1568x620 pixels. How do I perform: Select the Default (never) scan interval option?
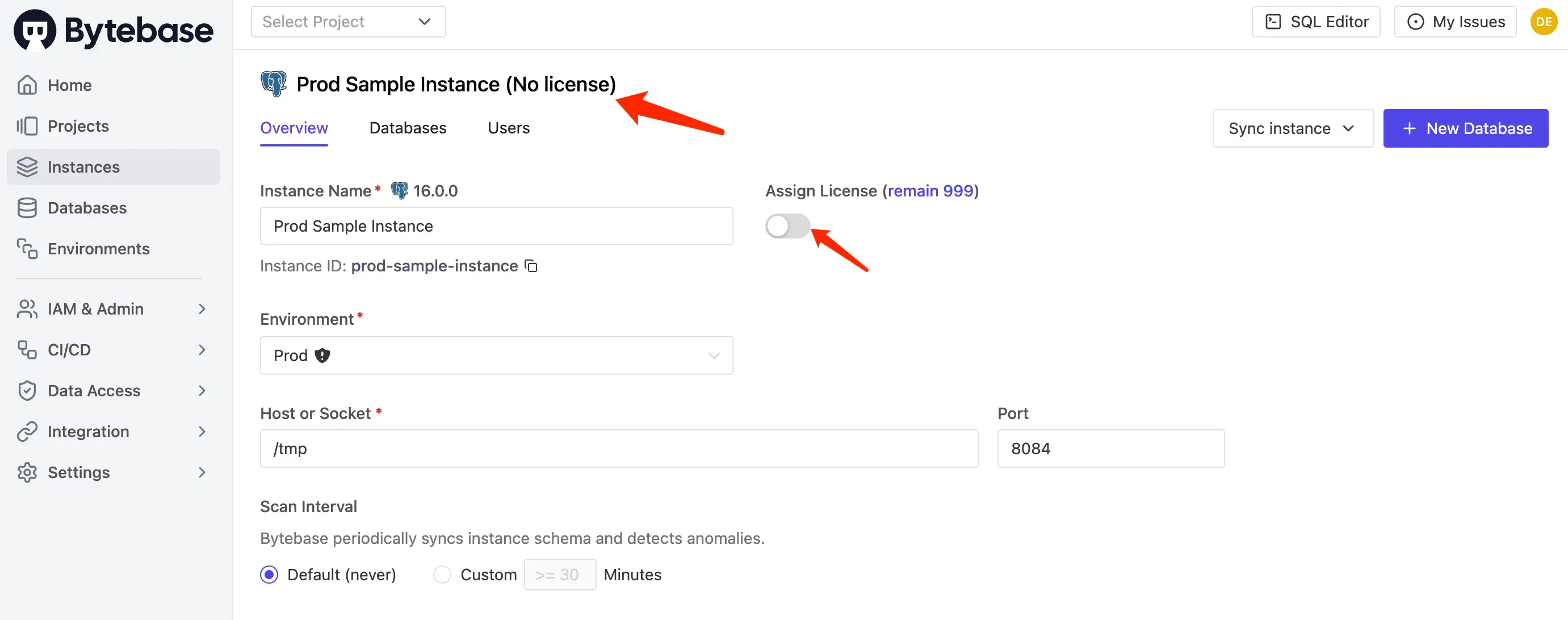(x=269, y=573)
